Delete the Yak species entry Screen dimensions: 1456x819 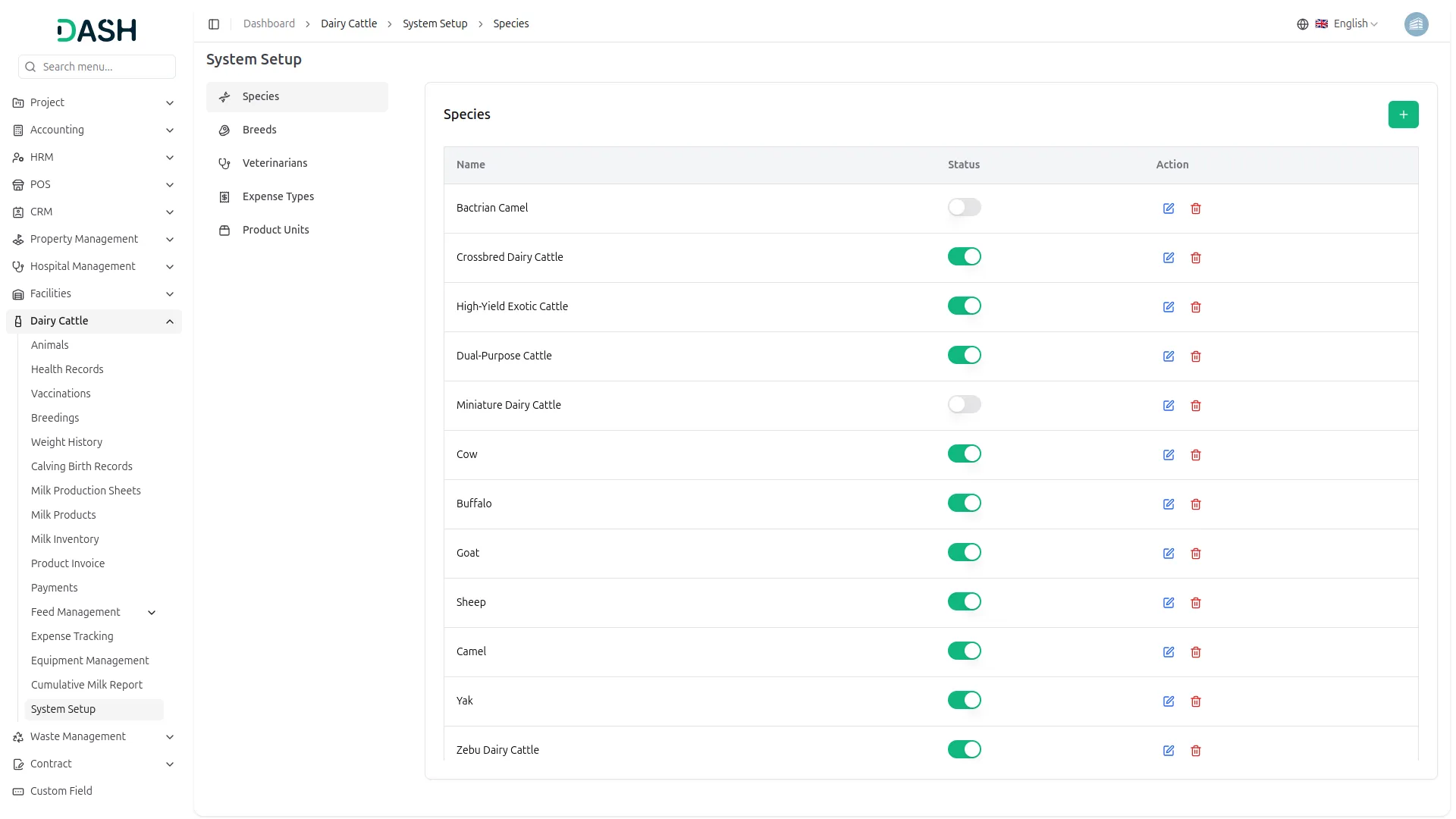click(x=1196, y=701)
